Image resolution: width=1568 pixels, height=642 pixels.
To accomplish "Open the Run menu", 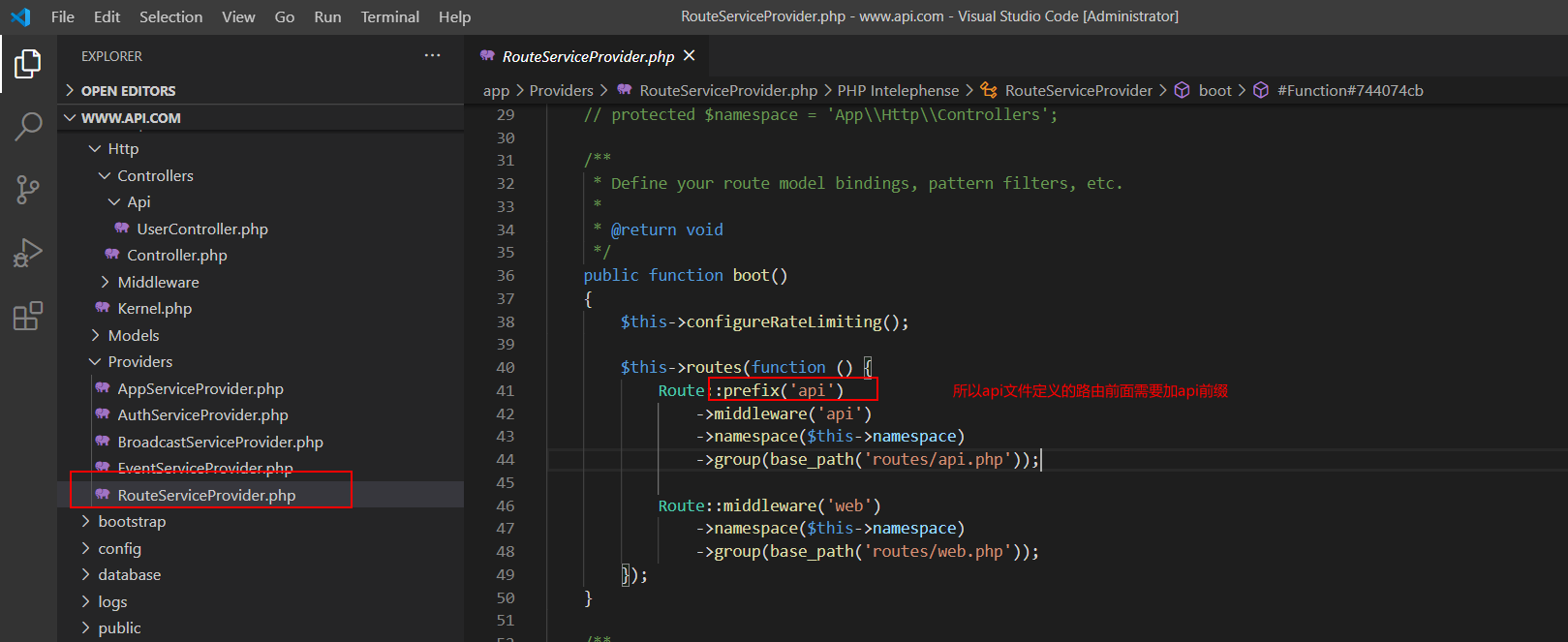I will point(327,16).
